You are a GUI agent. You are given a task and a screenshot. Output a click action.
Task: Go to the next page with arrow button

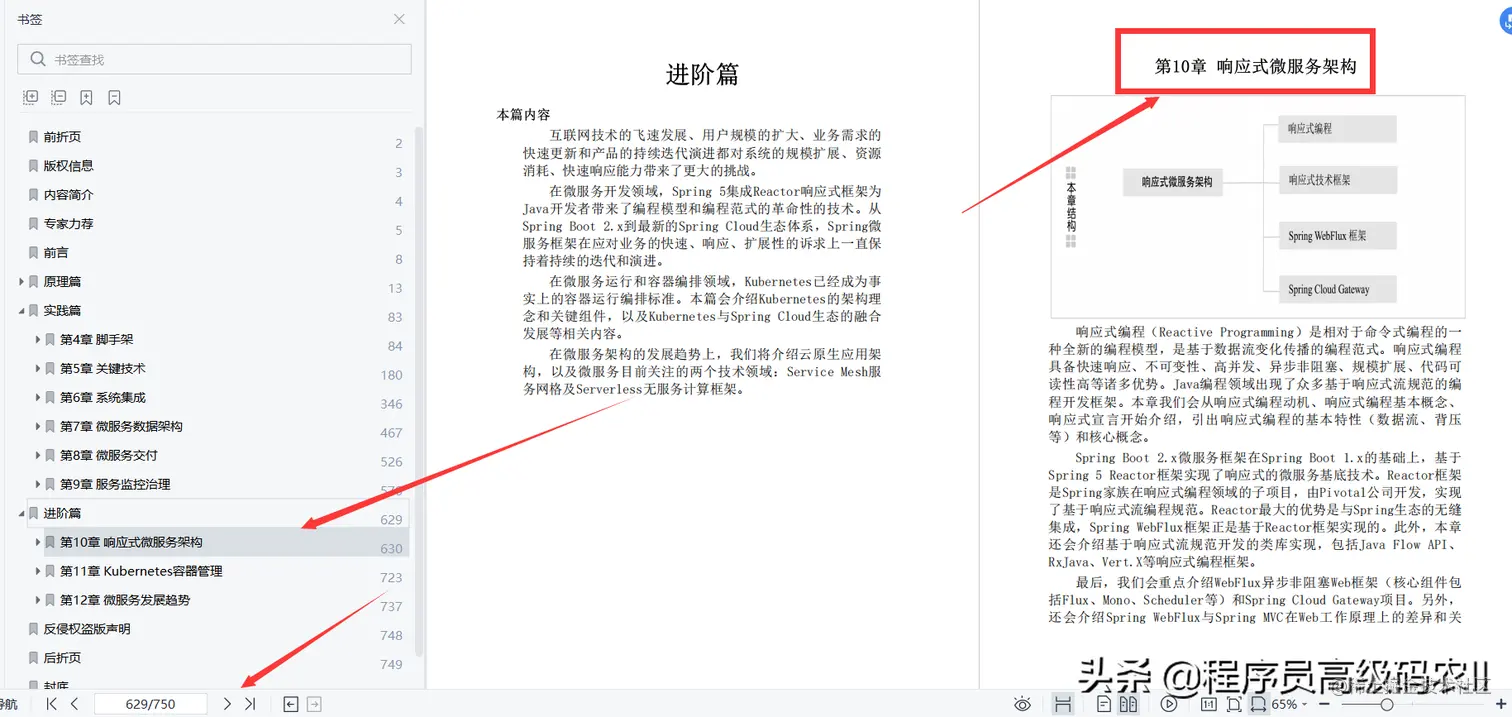[x=226, y=704]
